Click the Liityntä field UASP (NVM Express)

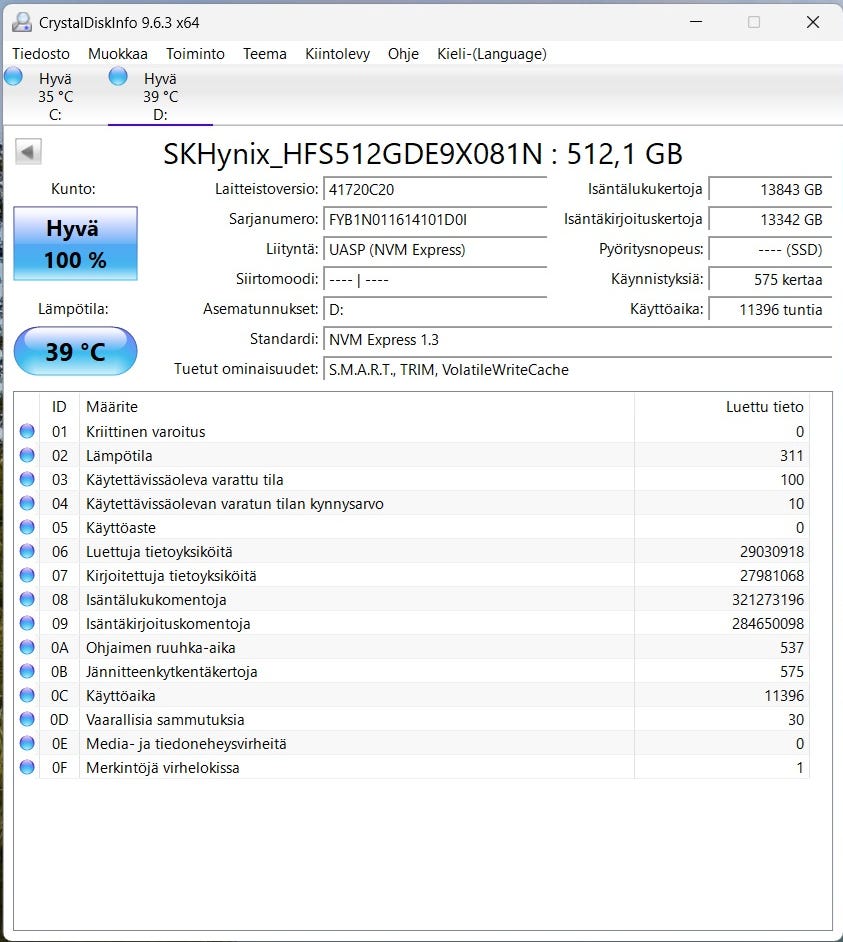[435, 249]
